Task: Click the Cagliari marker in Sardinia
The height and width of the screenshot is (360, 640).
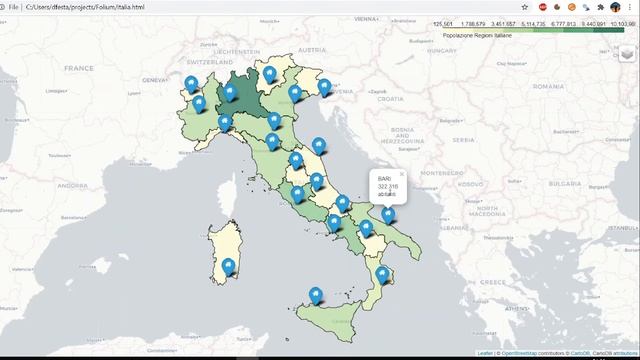Action: click(228, 267)
